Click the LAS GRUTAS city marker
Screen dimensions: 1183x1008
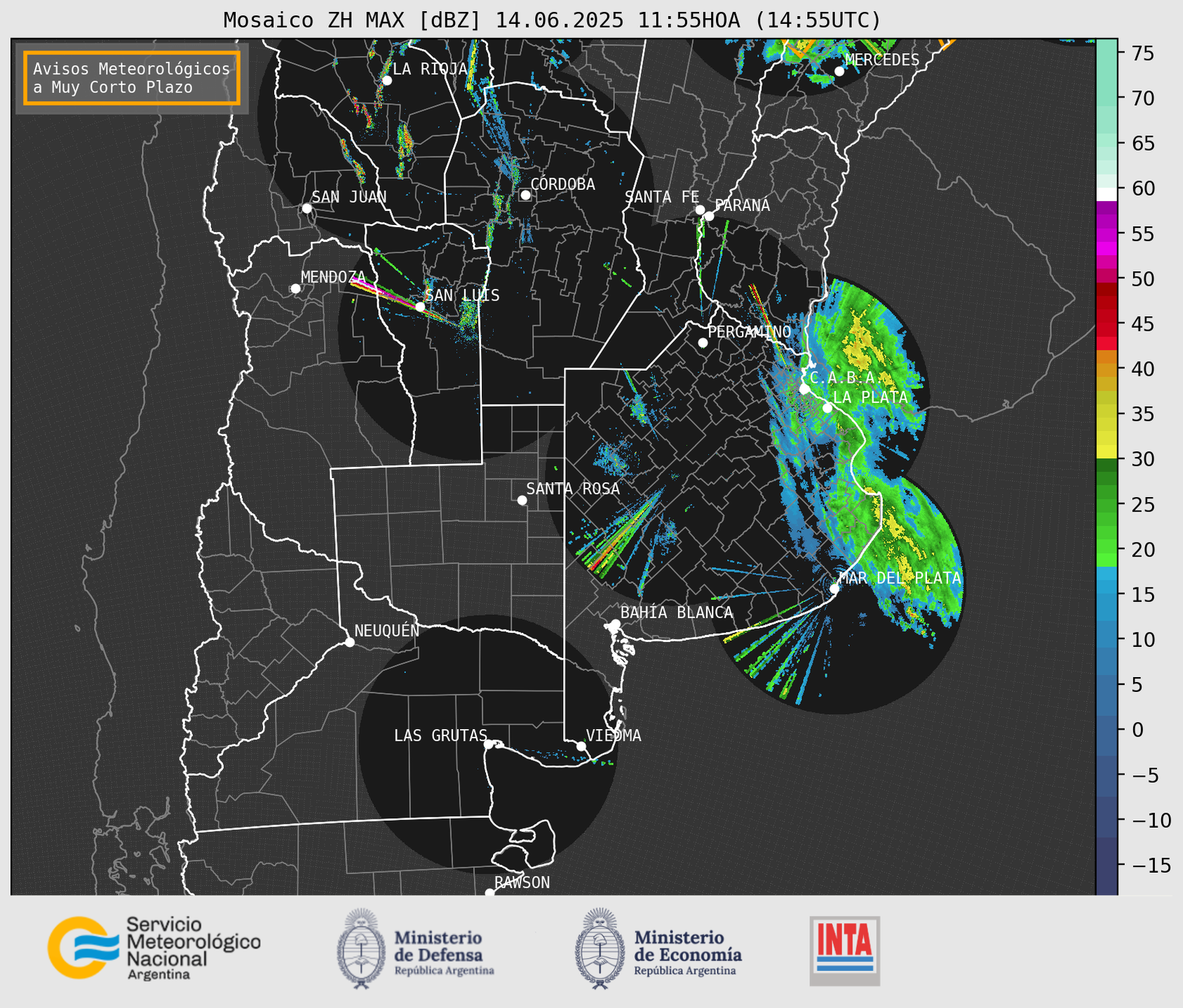(x=489, y=744)
